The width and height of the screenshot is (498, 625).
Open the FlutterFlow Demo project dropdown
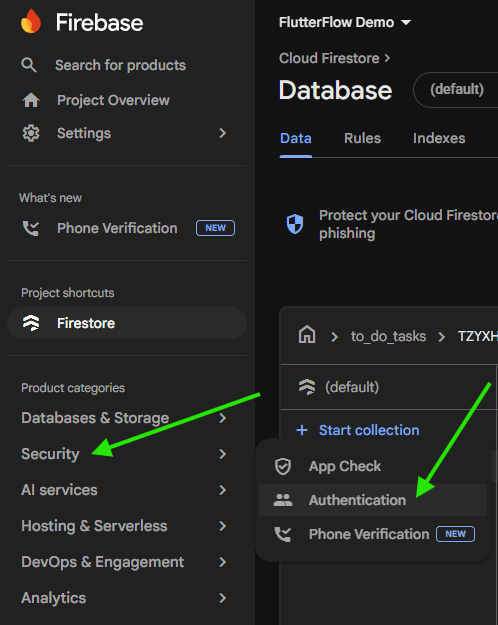pos(344,22)
